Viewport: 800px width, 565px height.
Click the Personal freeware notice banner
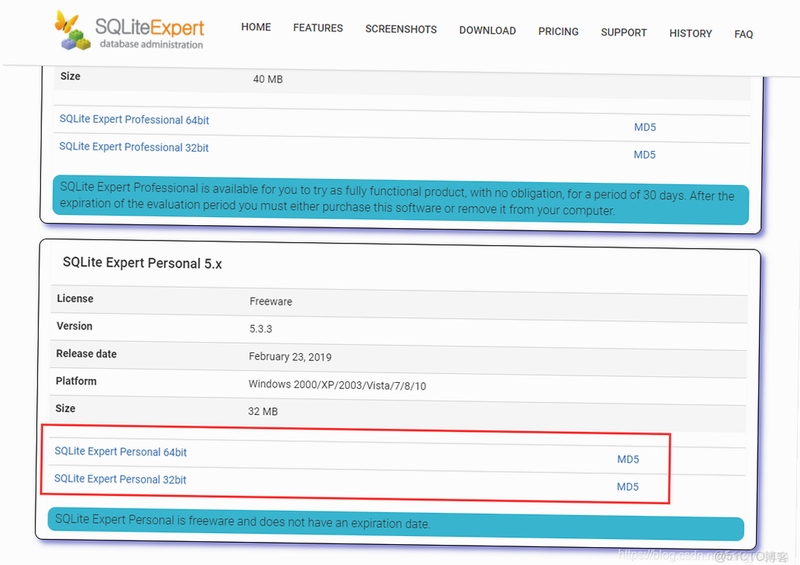(x=396, y=524)
